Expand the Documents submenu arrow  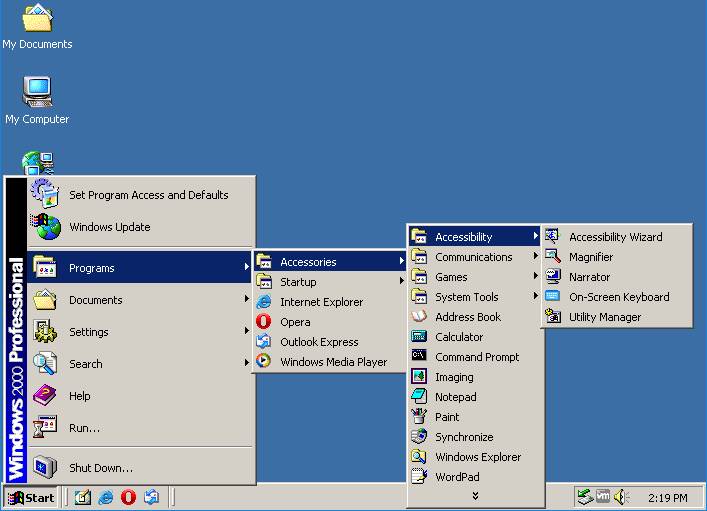click(x=247, y=299)
